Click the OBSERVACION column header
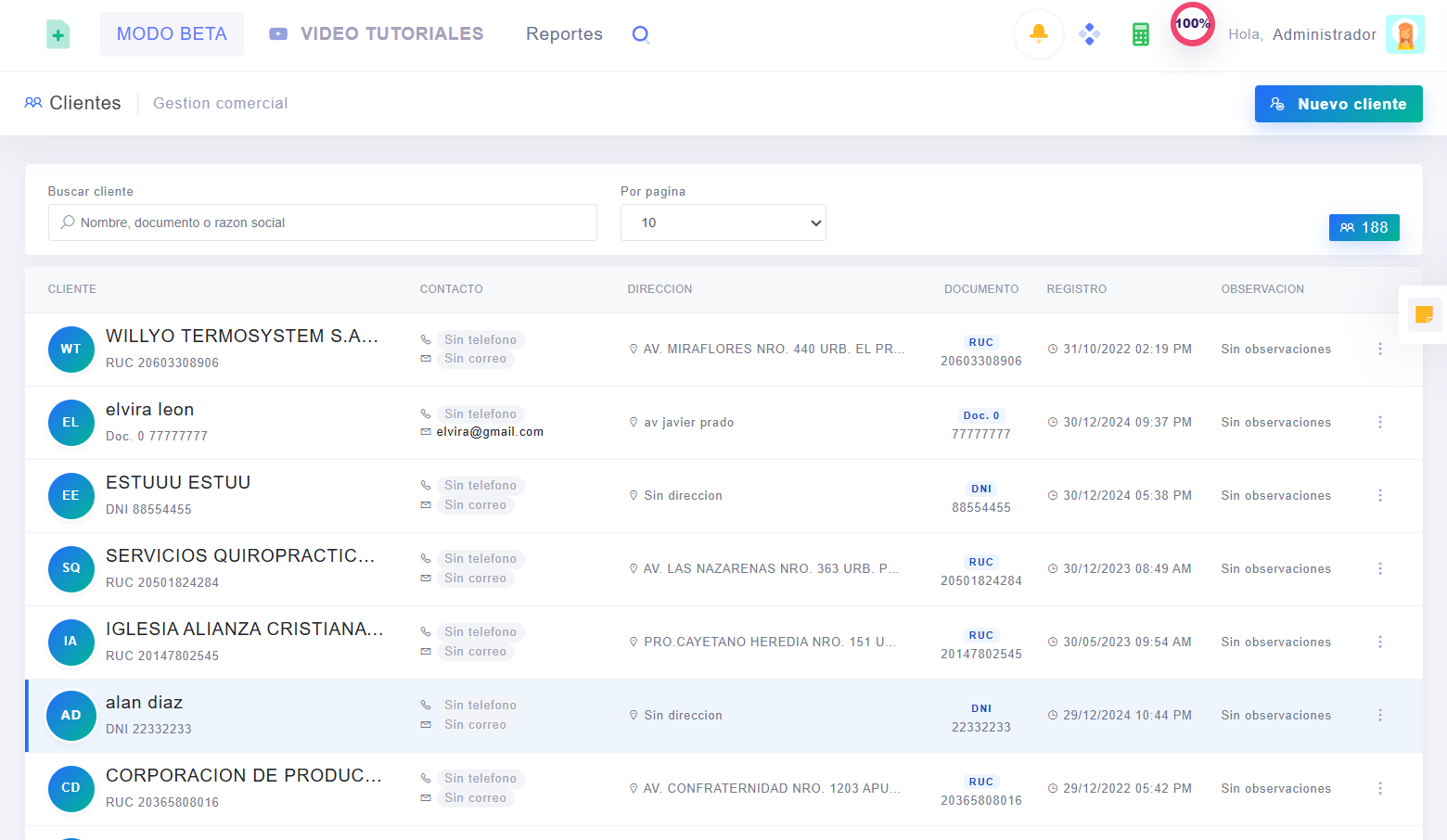The width and height of the screenshot is (1447, 840). (1262, 289)
